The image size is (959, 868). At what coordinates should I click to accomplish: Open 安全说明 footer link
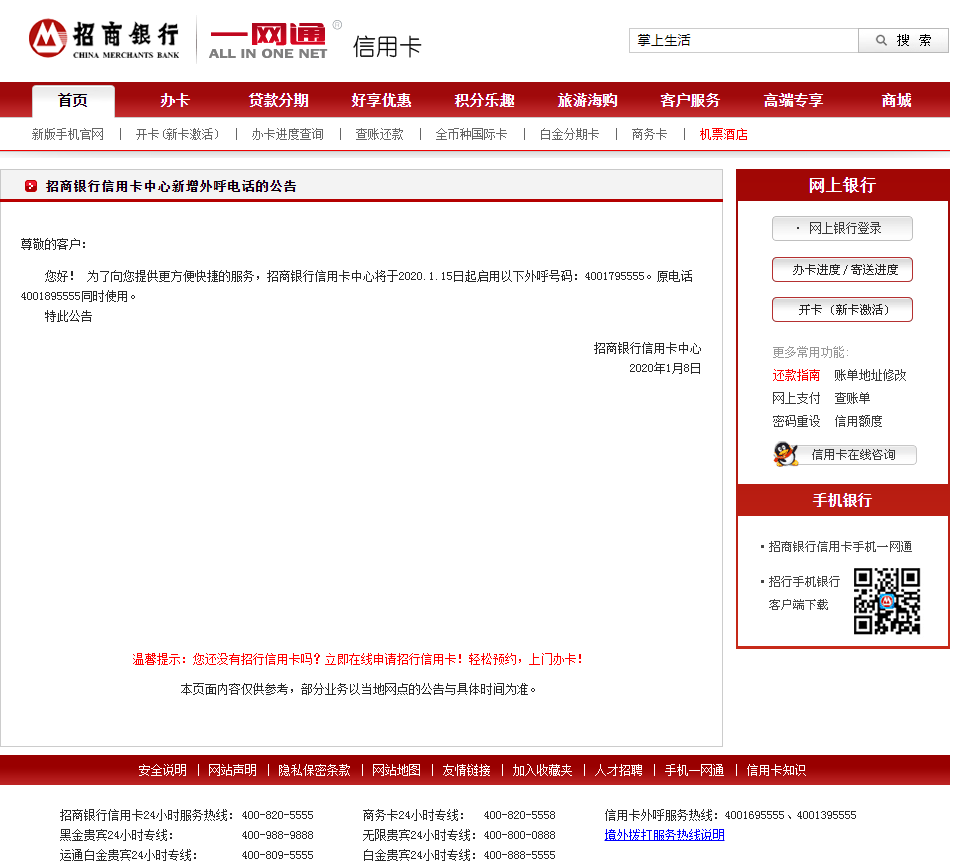tap(162, 770)
